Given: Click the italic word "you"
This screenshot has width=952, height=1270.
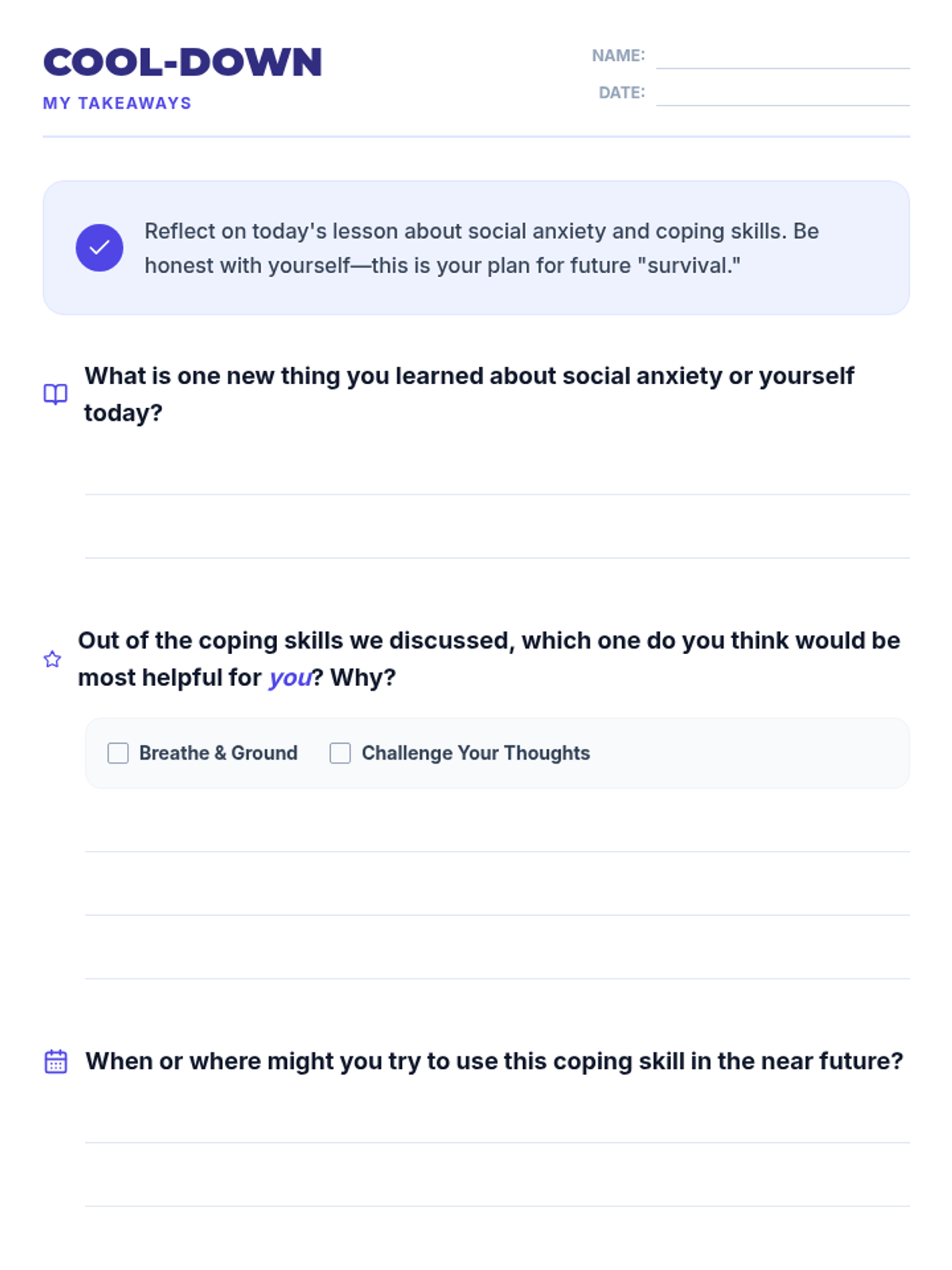Looking at the screenshot, I should click(290, 678).
